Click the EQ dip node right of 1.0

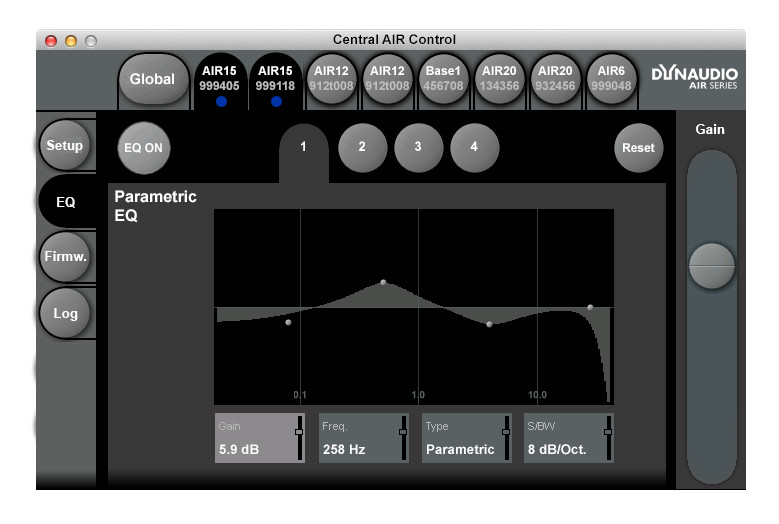pos(489,324)
